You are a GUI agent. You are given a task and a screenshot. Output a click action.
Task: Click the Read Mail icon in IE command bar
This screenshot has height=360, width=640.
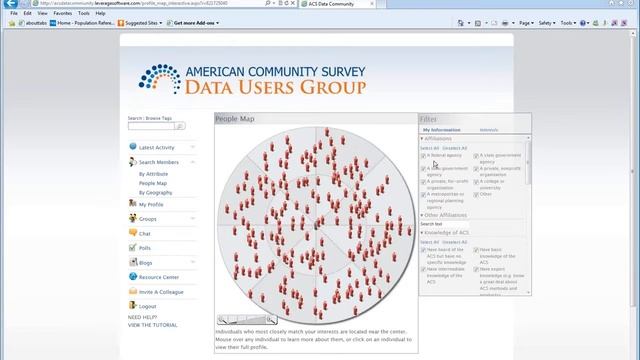494,23
